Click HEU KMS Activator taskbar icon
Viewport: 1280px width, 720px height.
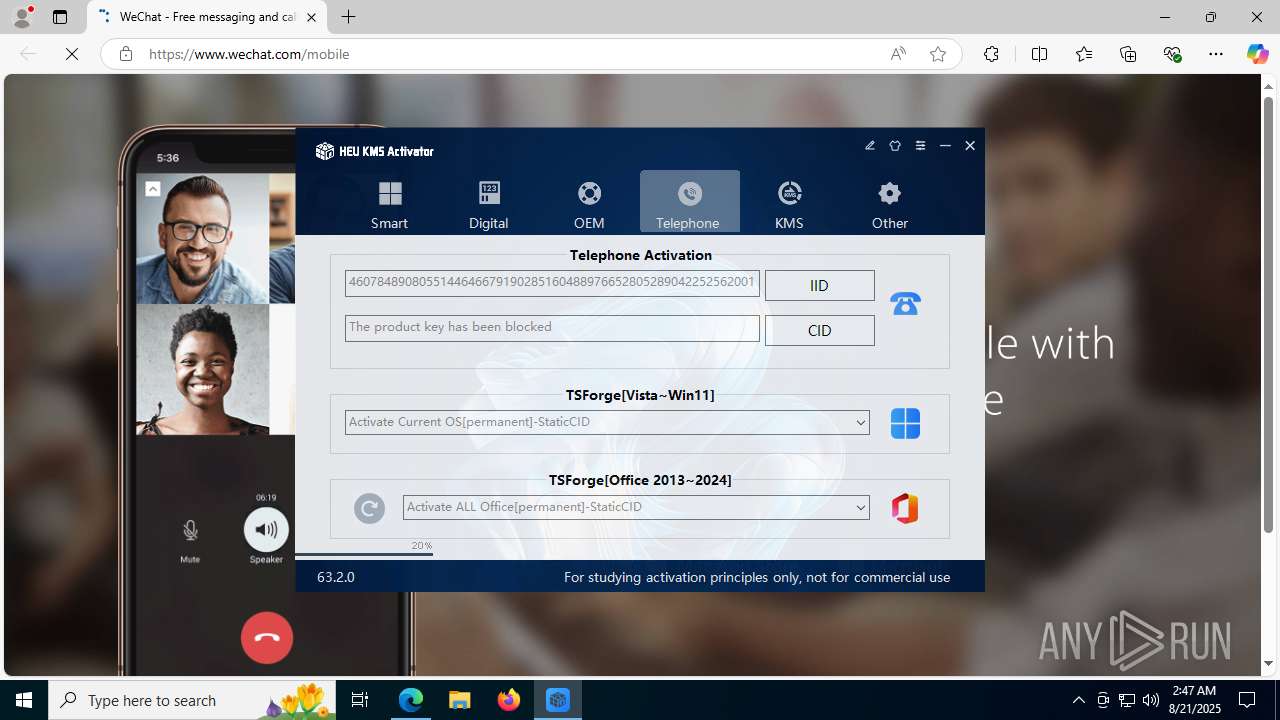pos(558,700)
